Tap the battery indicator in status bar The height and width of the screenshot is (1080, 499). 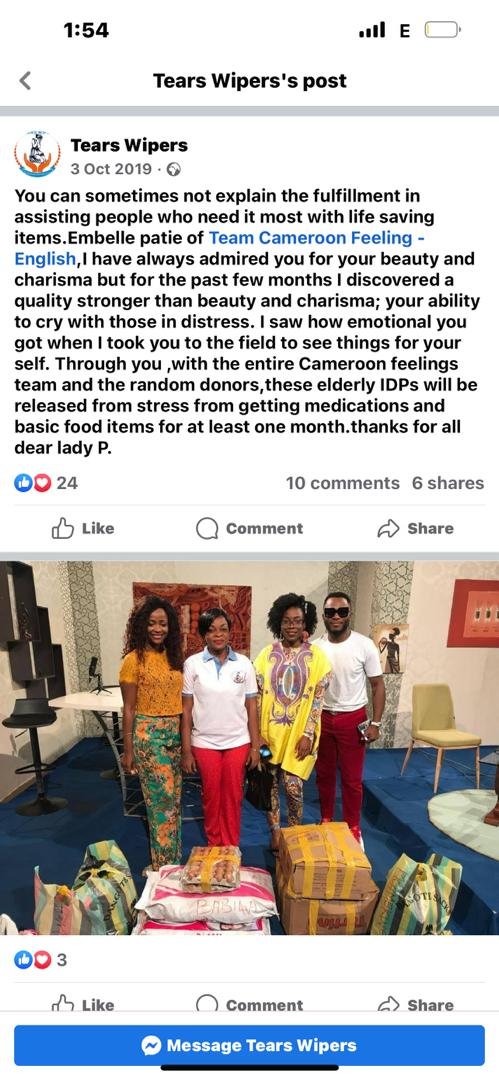click(442, 30)
